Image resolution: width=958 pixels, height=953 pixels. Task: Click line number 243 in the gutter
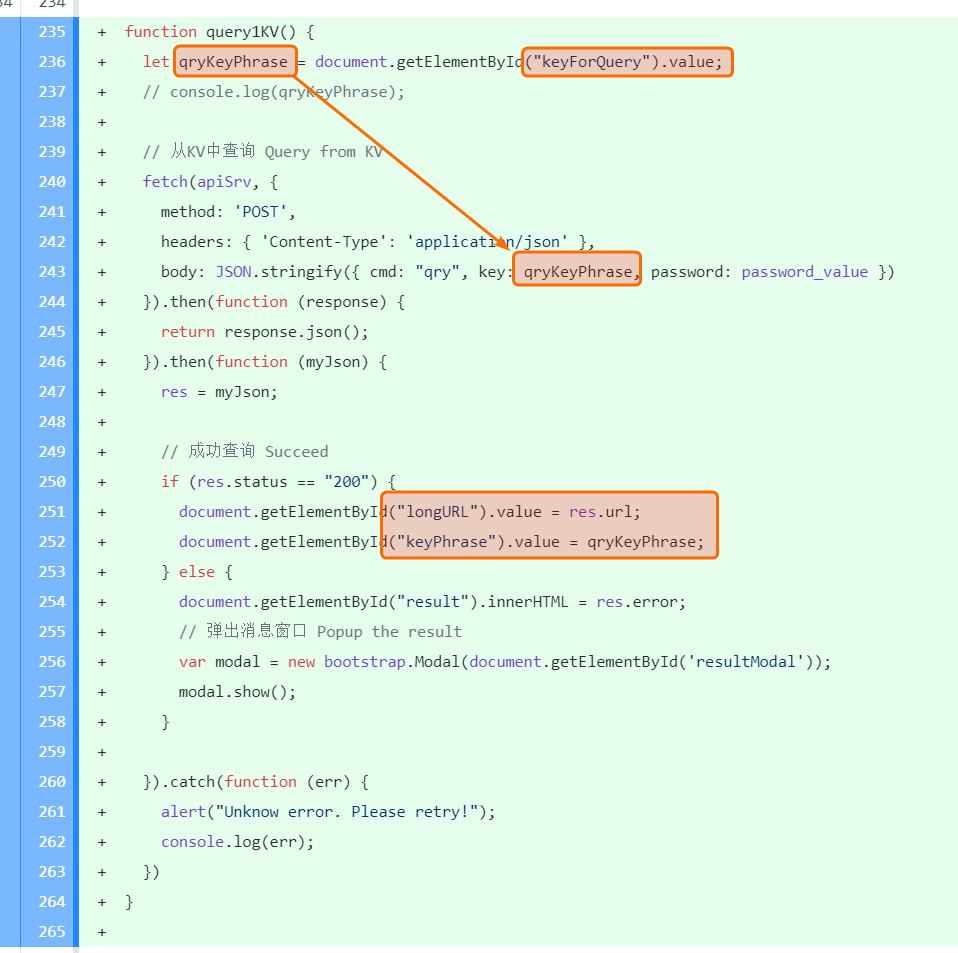[x=52, y=272]
